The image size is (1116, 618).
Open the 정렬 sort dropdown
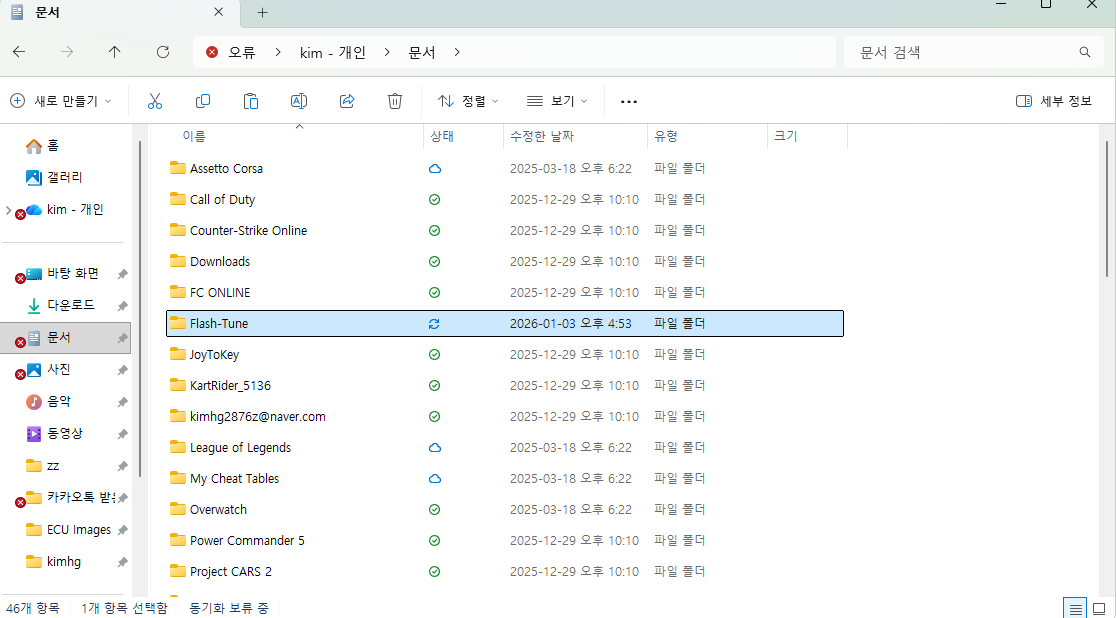[x=467, y=101]
